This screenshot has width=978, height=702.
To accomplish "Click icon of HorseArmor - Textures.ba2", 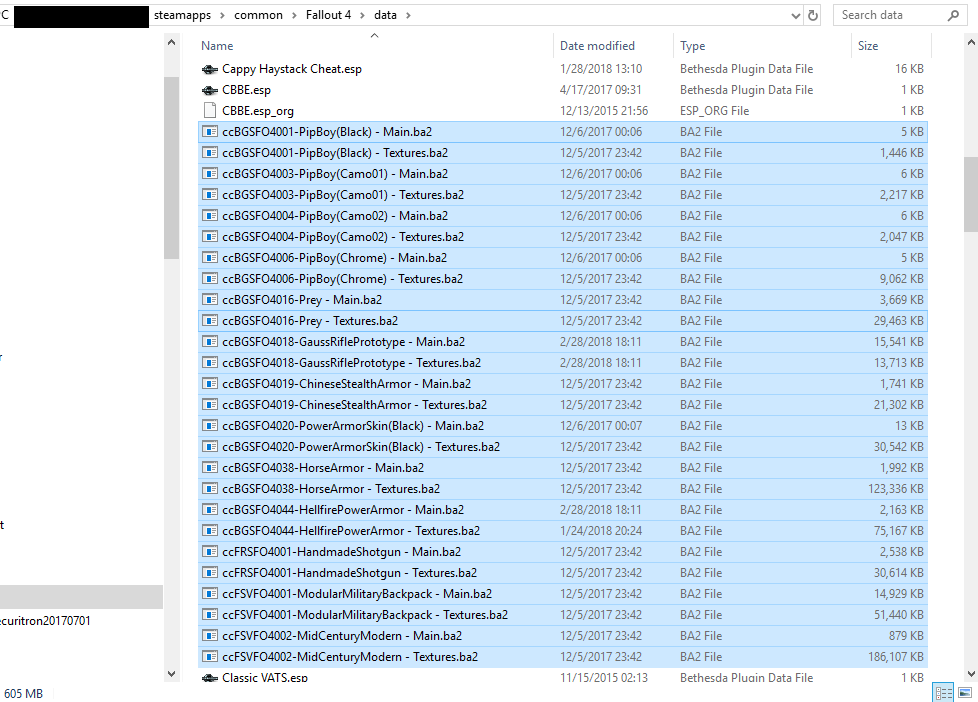I will point(210,489).
